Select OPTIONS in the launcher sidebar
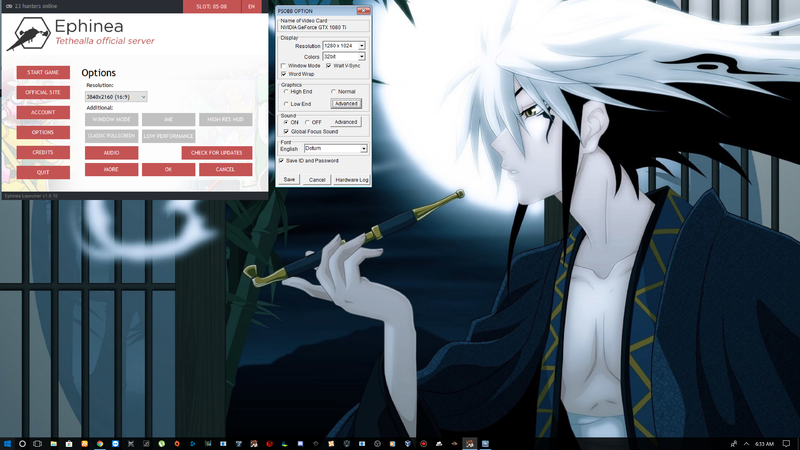The image size is (800, 450). (43, 132)
